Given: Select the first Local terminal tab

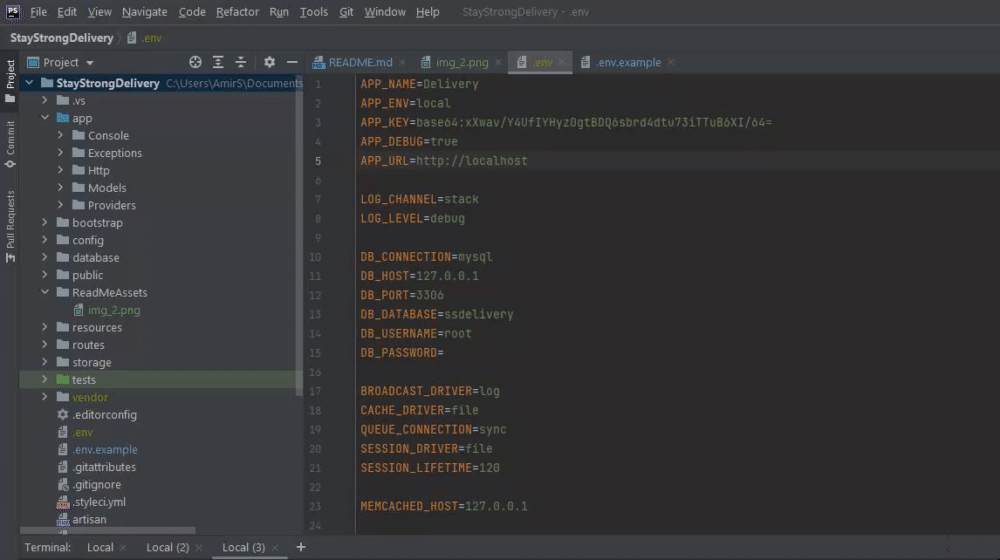Looking at the screenshot, I should pos(100,548).
